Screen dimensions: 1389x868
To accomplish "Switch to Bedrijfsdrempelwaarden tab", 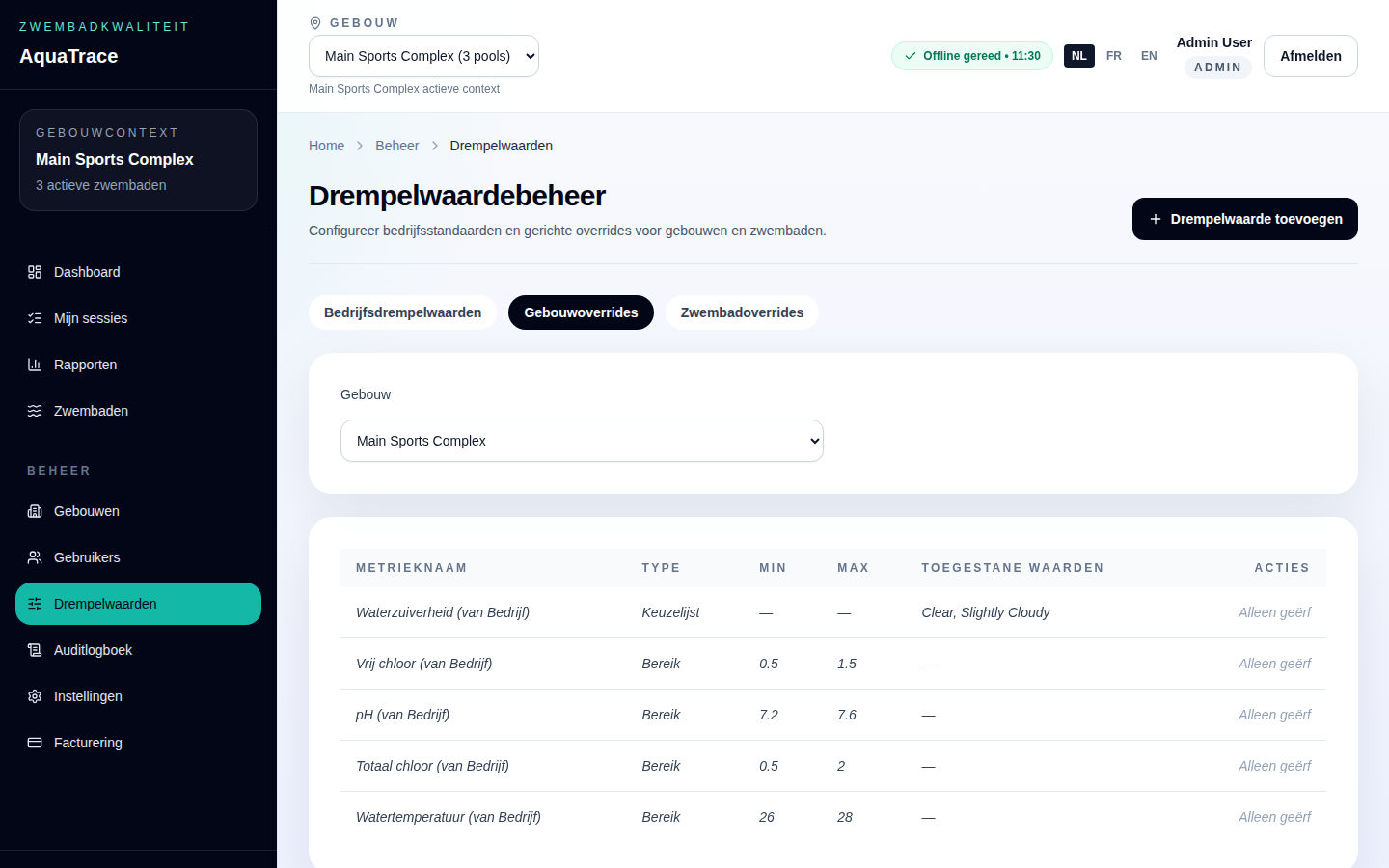I will [x=402, y=312].
